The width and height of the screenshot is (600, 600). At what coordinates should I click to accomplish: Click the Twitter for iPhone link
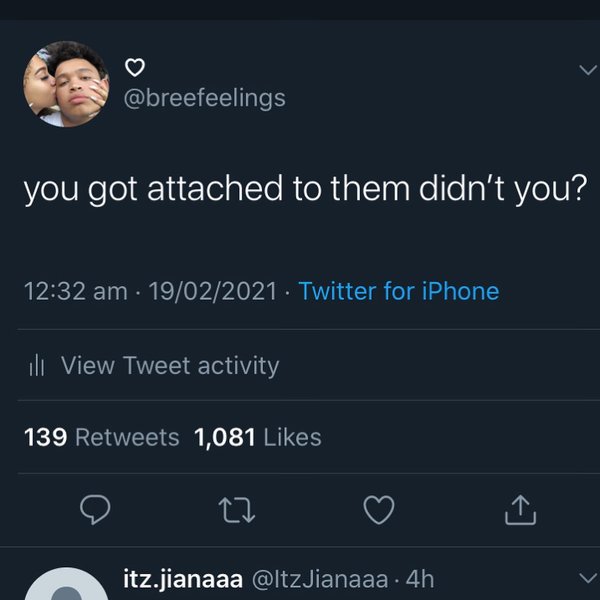[398, 292]
